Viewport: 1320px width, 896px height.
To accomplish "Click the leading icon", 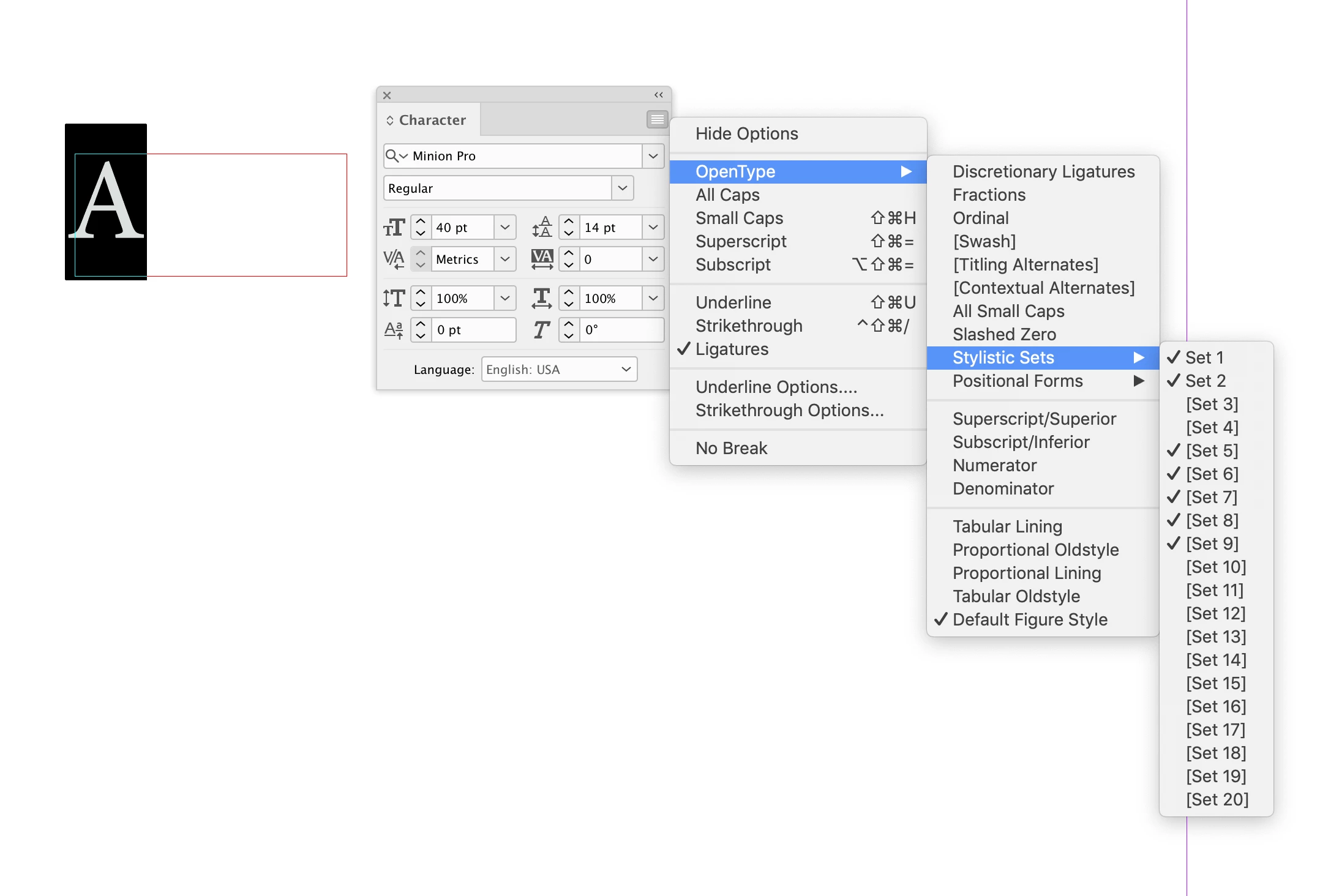I will [x=542, y=228].
